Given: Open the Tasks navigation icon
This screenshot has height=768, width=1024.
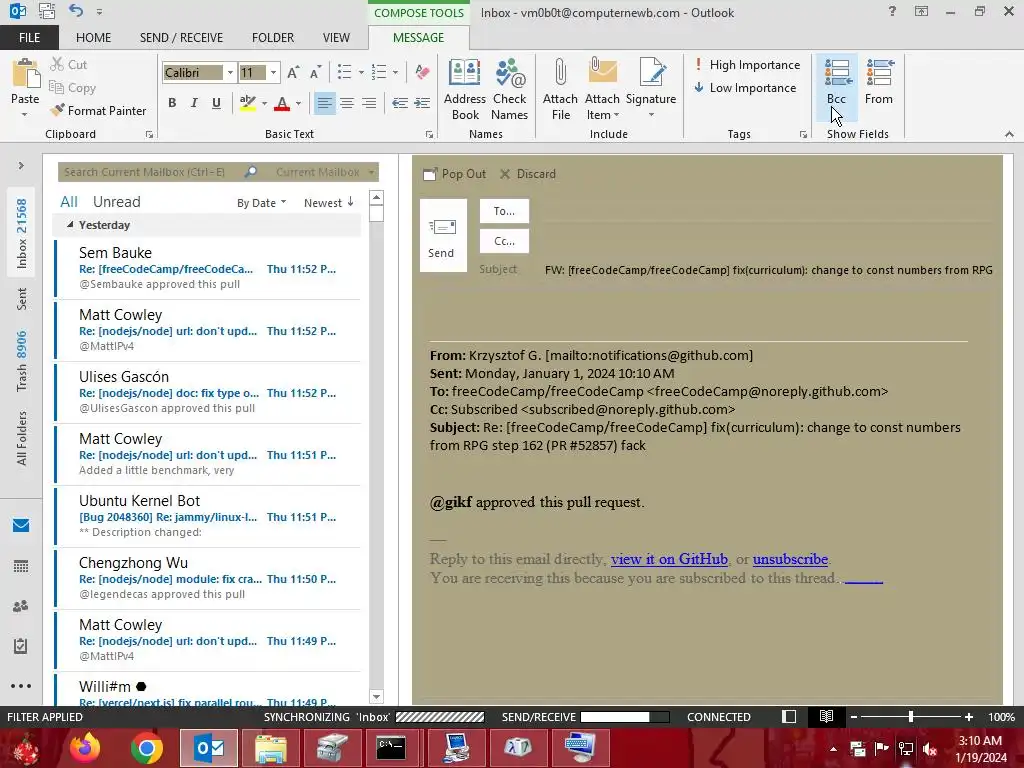Looking at the screenshot, I should (x=21, y=646).
